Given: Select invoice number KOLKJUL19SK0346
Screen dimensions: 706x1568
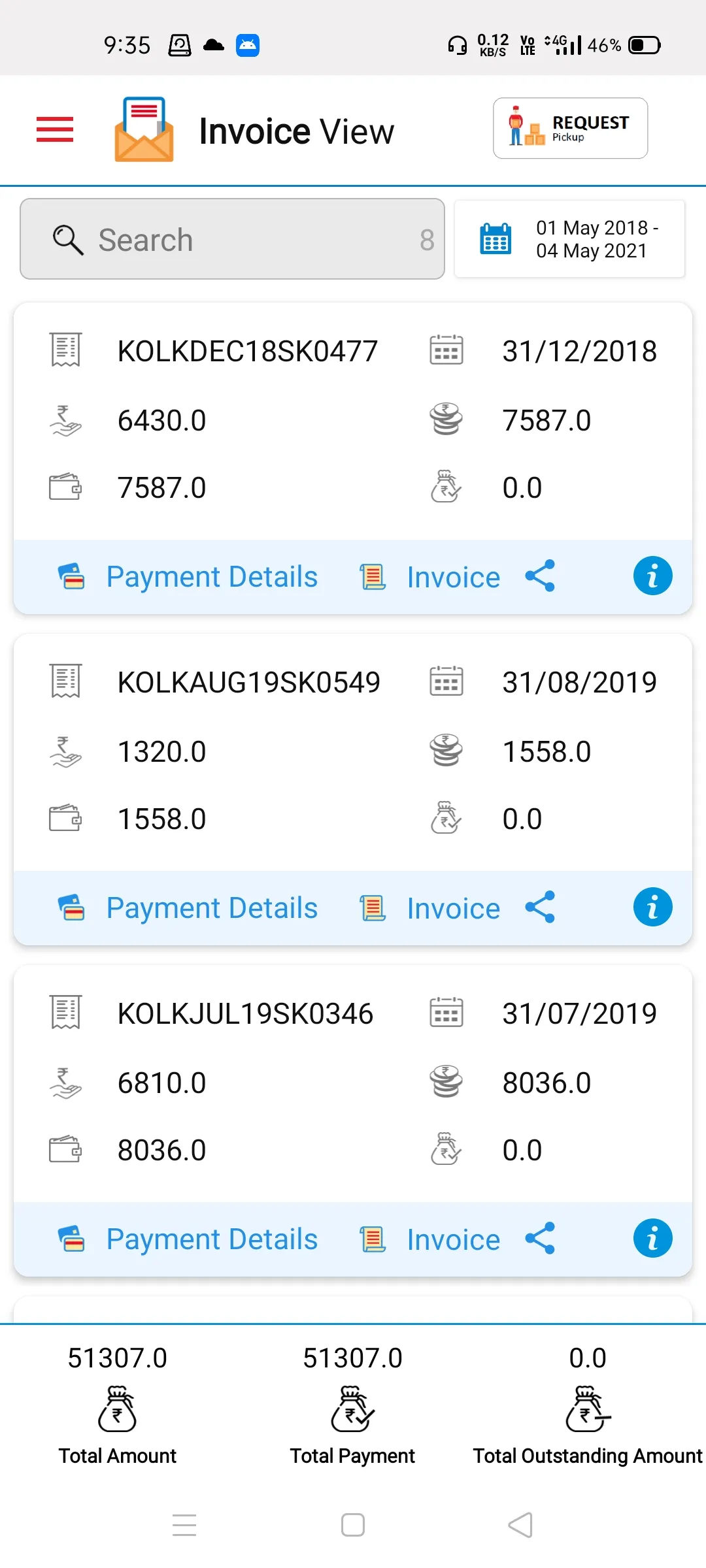Looking at the screenshot, I should pos(246,1013).
